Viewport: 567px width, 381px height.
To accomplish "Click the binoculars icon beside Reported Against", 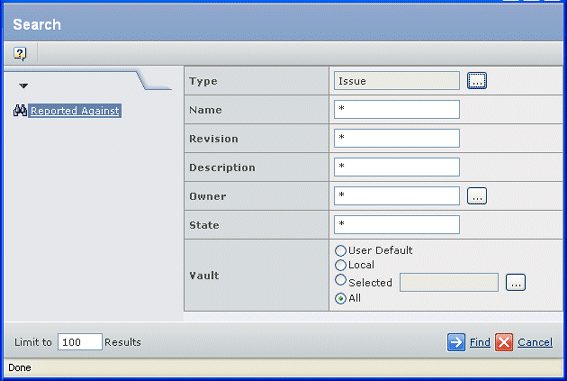I will tap(20, 110).
